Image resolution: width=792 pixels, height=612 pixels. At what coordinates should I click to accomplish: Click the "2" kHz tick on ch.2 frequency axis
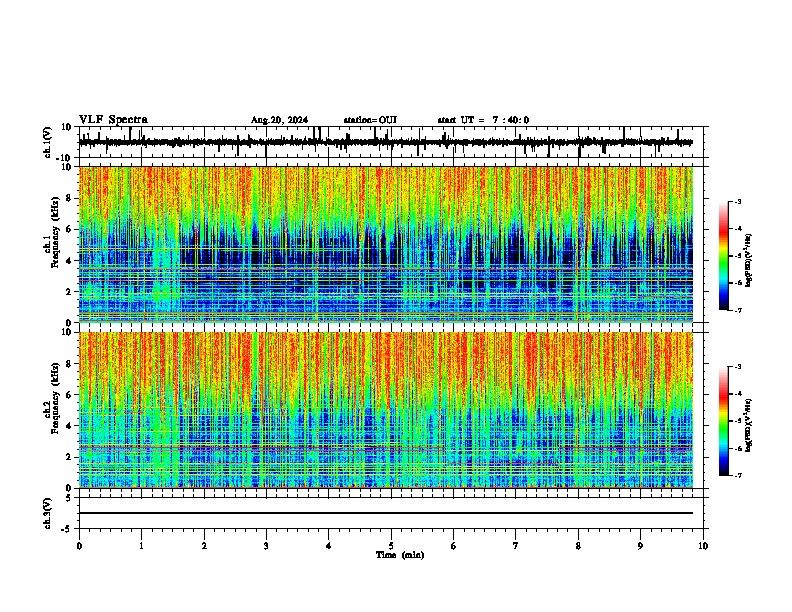pyautogui.click(x=69, y=457)
